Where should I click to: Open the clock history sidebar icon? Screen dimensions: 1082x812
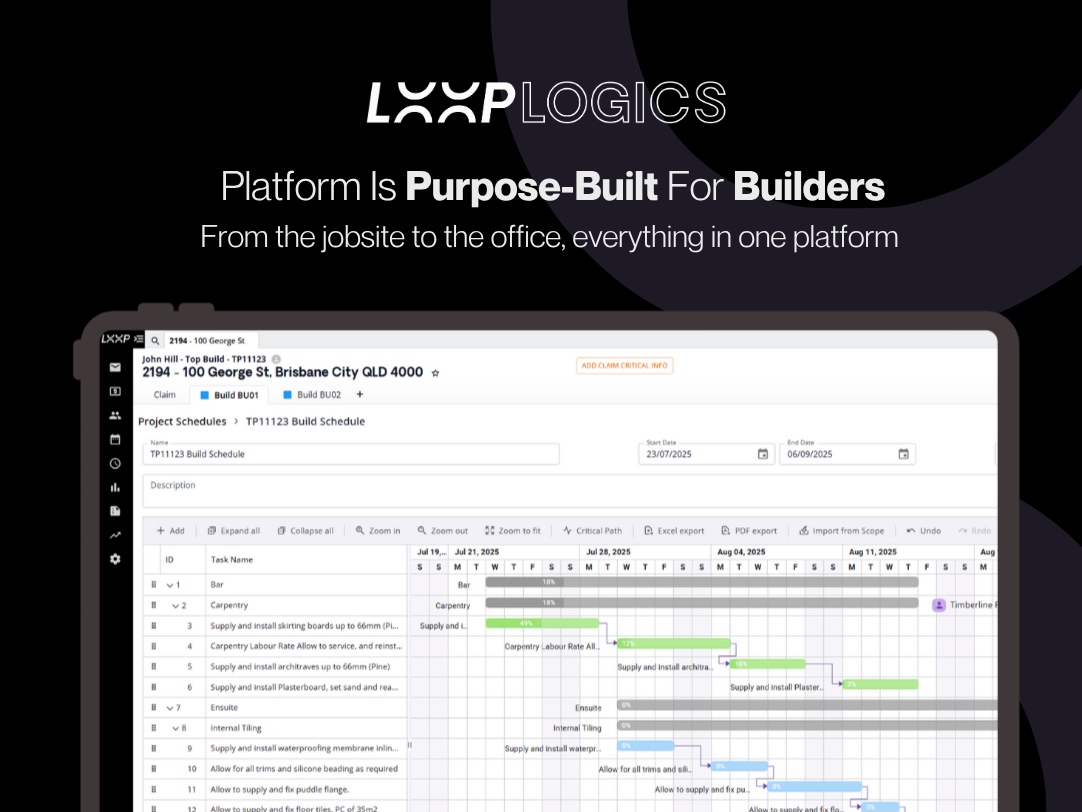point(115,464)
